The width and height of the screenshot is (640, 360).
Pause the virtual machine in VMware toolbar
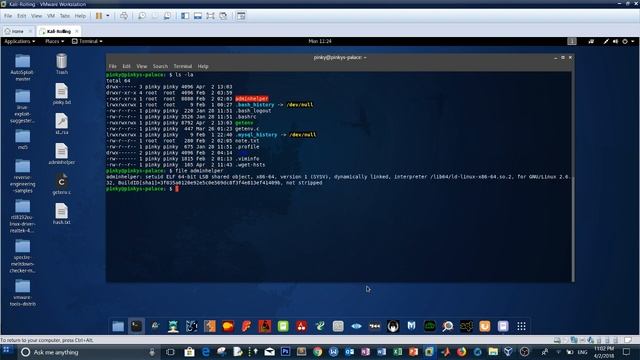pyautogui.click(x=99, y=16)
